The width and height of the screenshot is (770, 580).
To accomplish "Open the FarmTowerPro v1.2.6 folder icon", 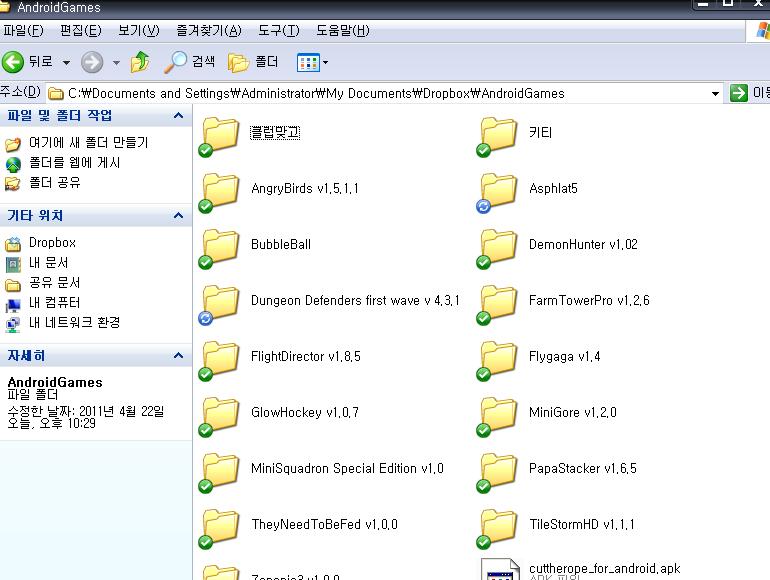I will (x=497, y=304).
